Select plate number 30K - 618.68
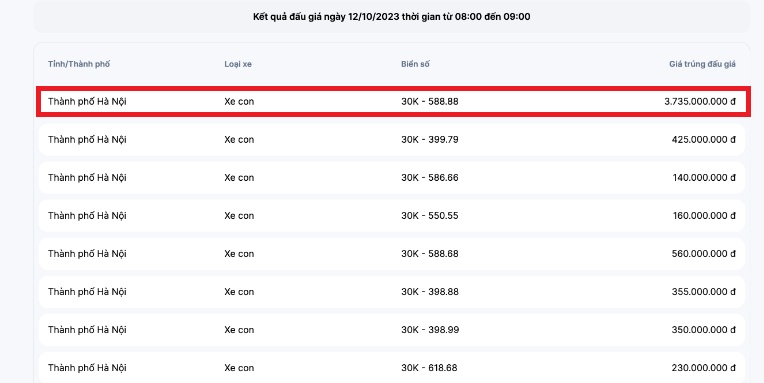Image resolution: width=764 pixels, height=383 pixels. coord(429,368)
